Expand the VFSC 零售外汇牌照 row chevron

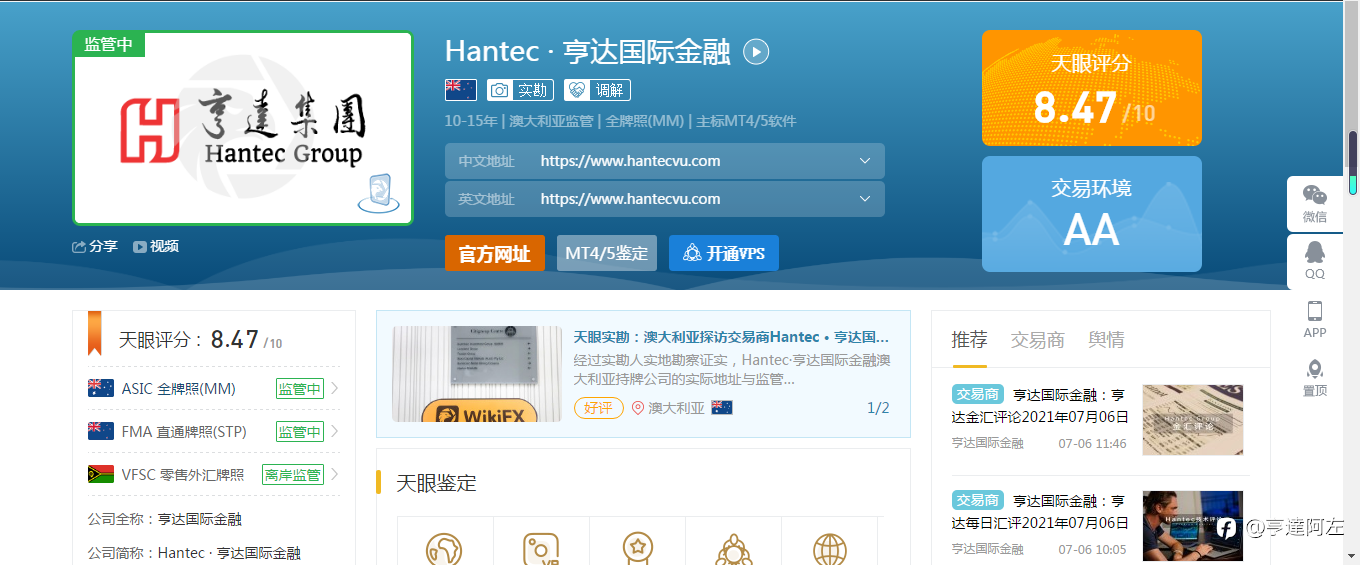point(334,474)
